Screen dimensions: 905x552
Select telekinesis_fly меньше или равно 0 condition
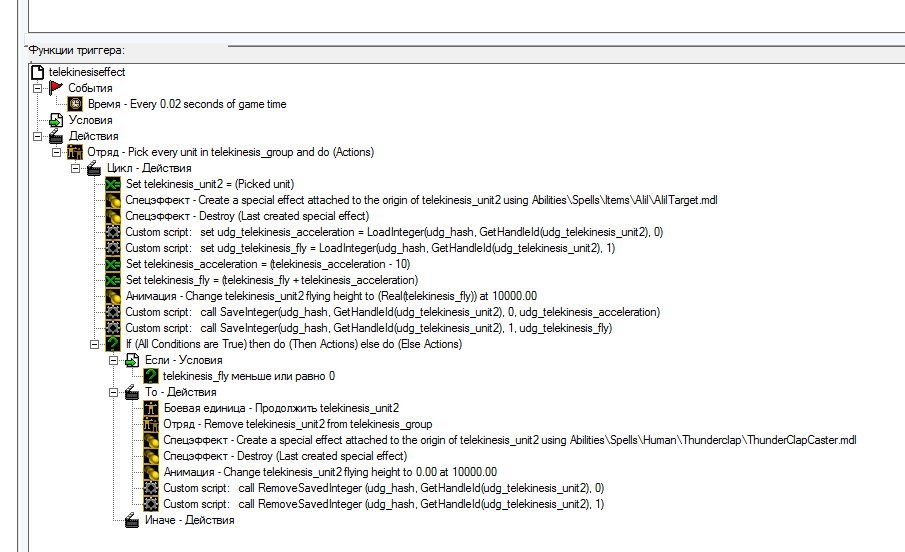click(x=249, y=376)
